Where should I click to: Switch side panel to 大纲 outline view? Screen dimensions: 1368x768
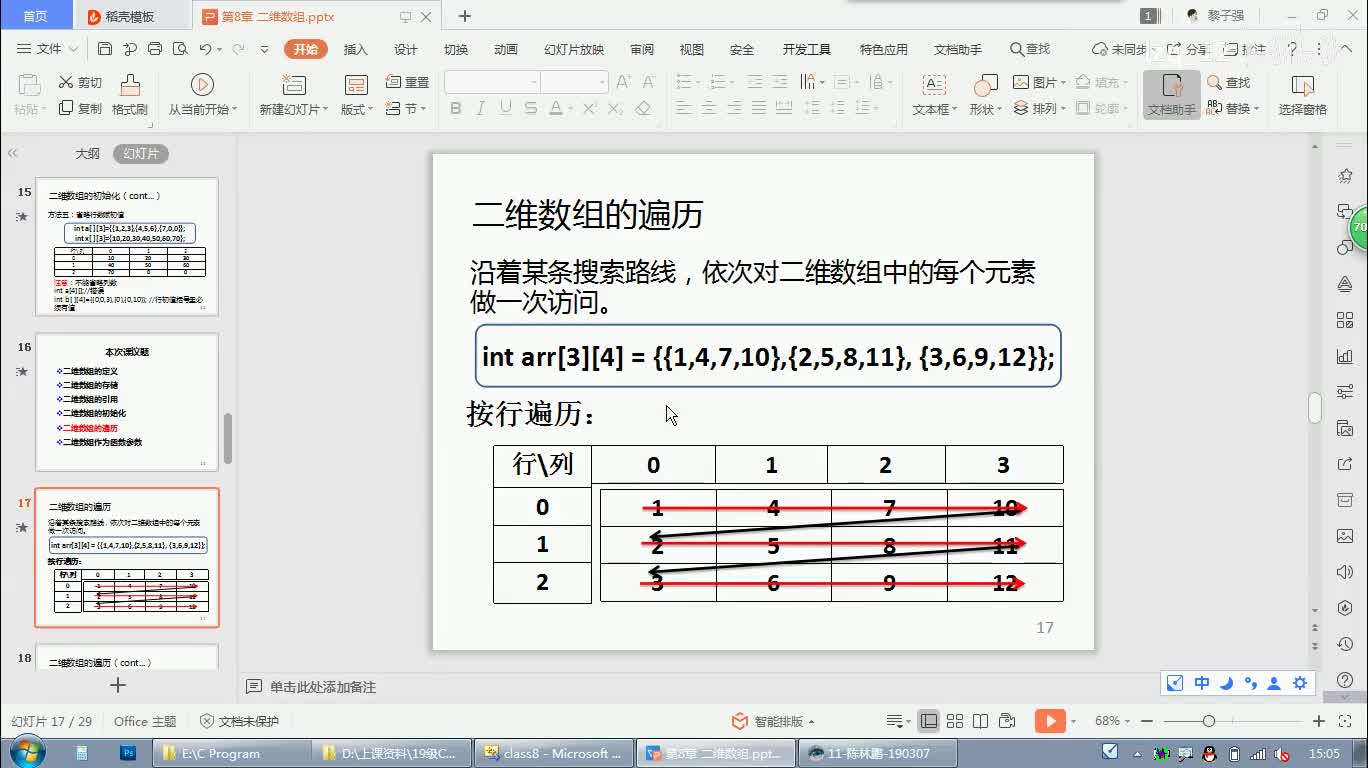88,154
